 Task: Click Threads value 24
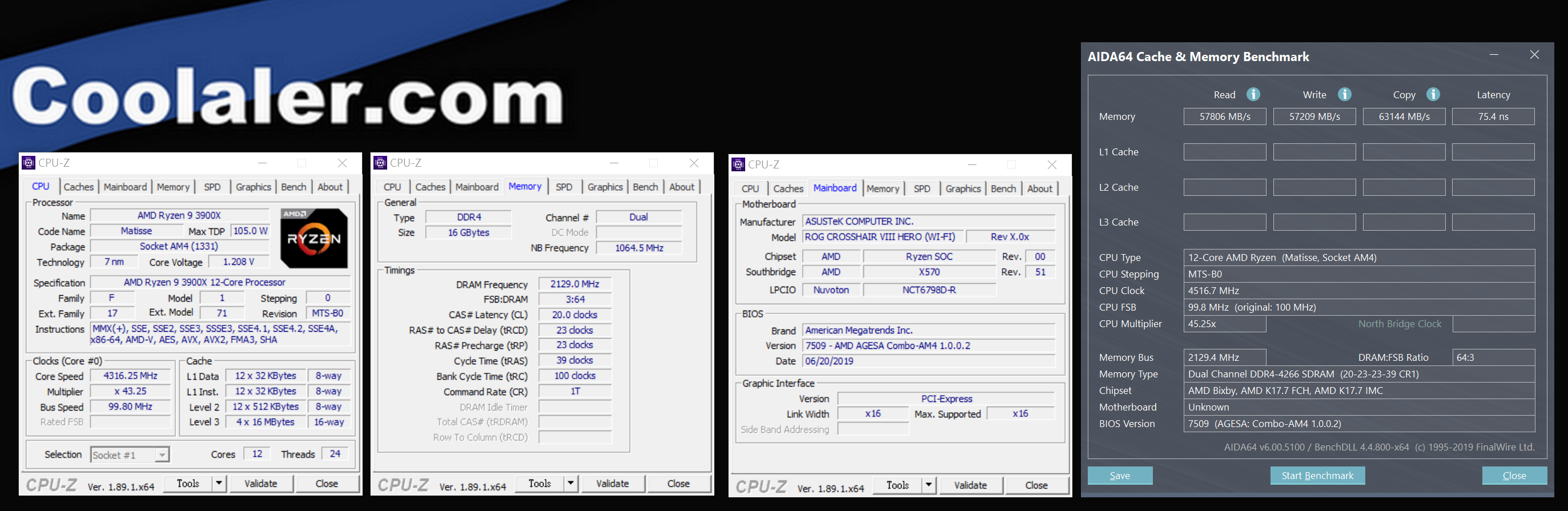pos(335,454)
